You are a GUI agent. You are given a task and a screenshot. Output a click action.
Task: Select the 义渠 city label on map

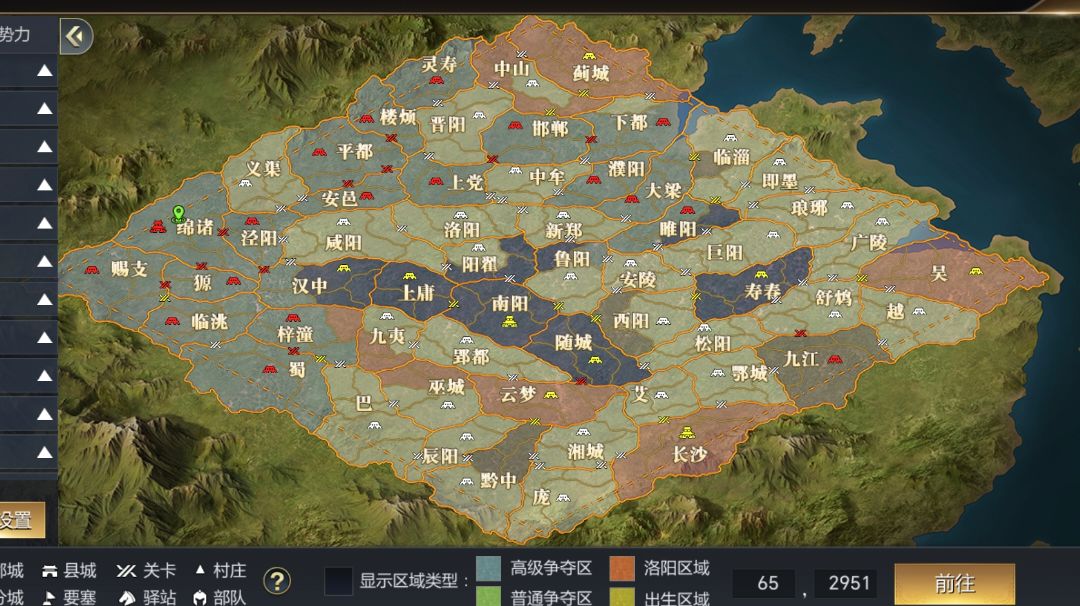click(263, 169)
